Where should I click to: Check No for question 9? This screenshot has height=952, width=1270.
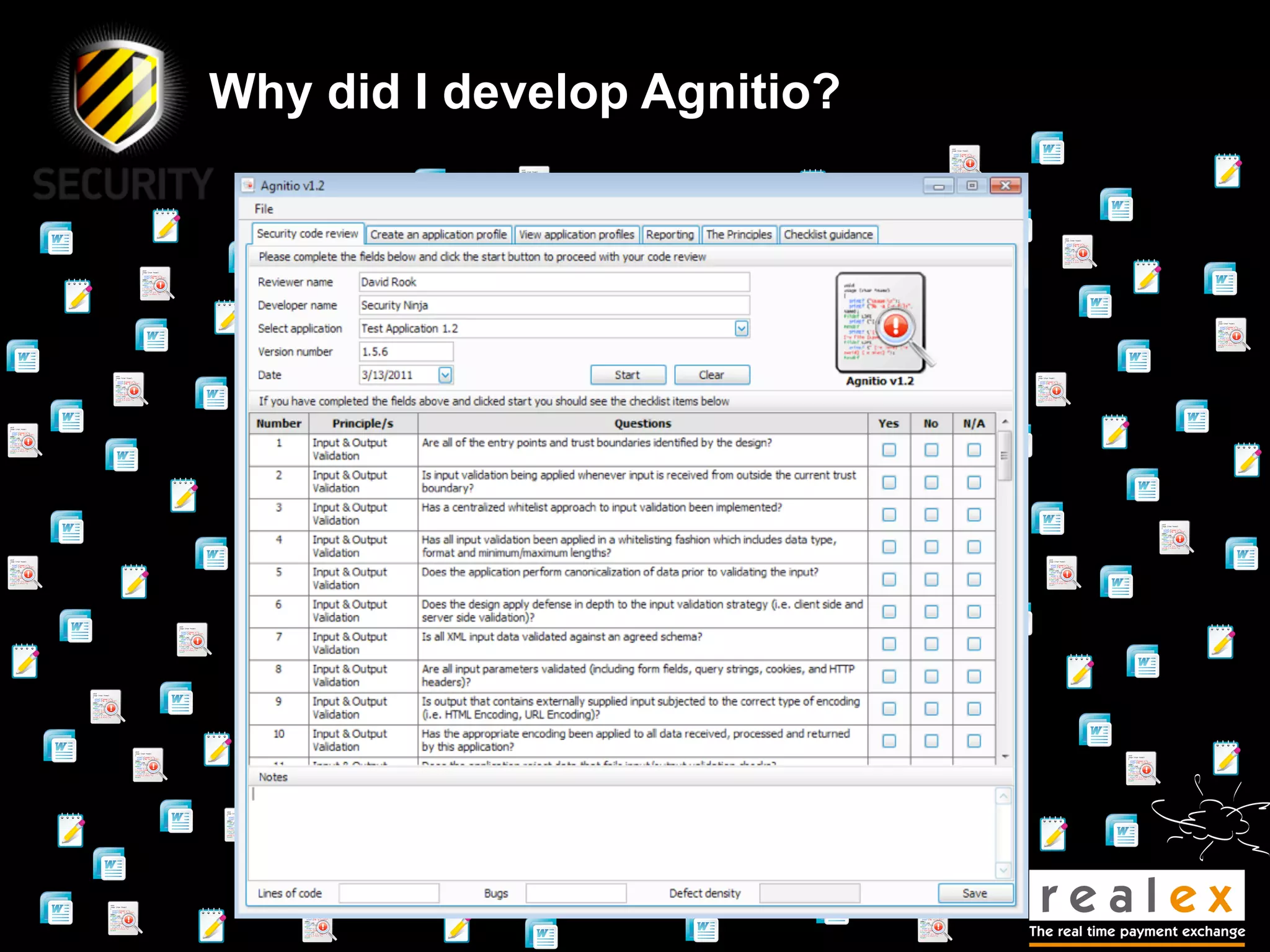(931, 708)
